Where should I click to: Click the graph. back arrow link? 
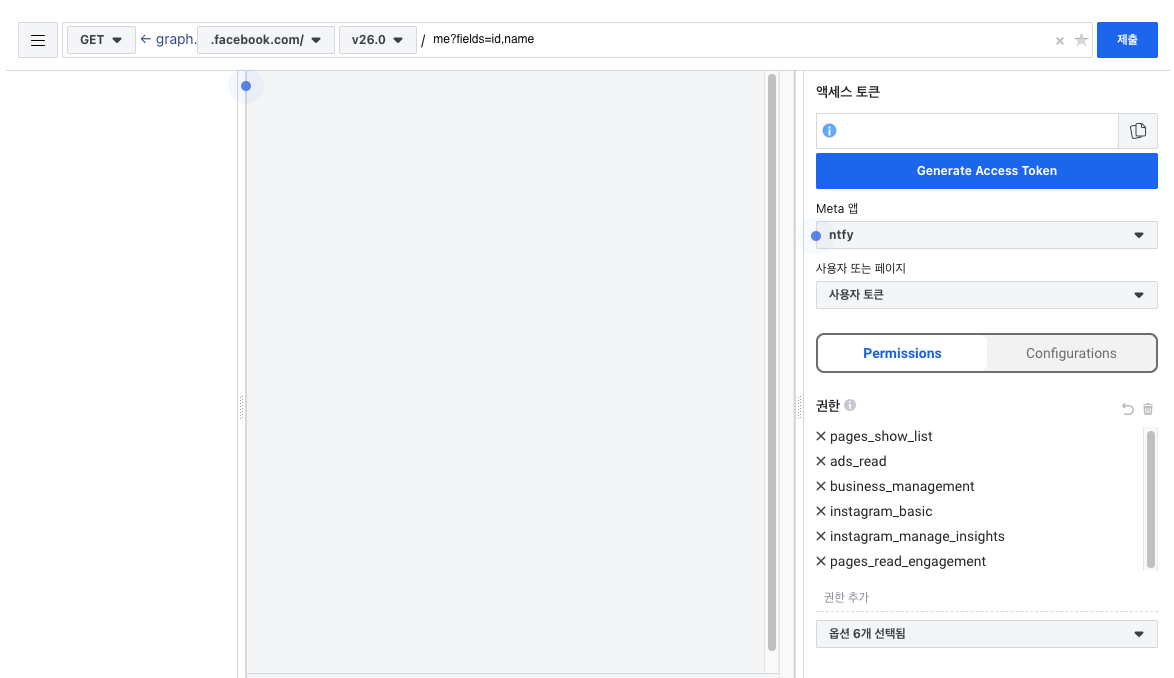168,40
